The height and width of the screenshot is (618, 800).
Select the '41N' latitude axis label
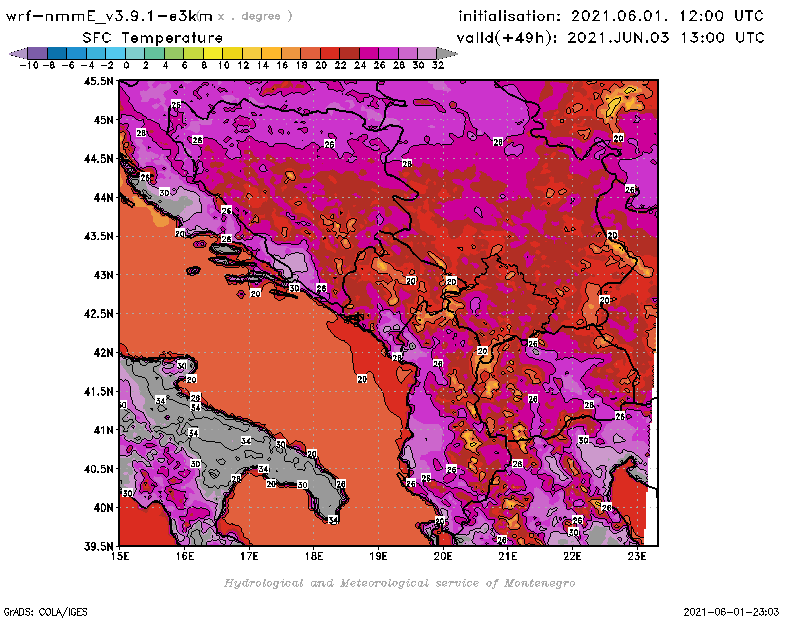coord(103,430)
